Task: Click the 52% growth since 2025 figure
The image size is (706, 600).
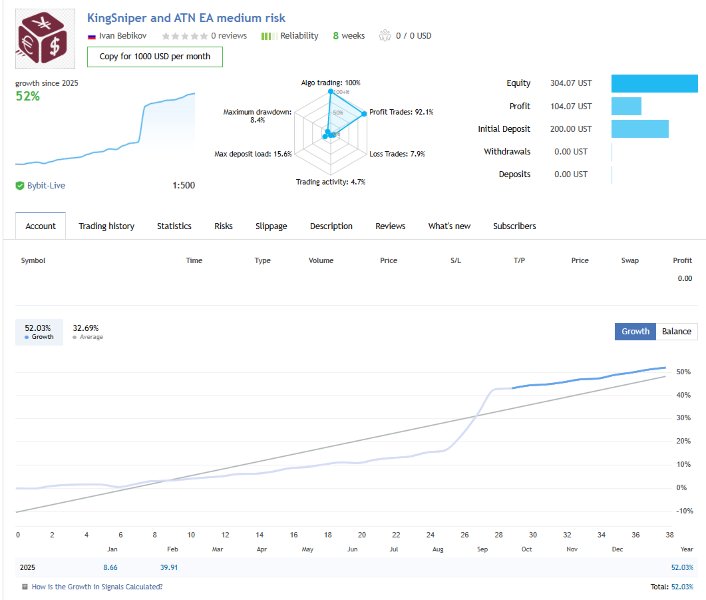Action: click(x=28, y=96)
